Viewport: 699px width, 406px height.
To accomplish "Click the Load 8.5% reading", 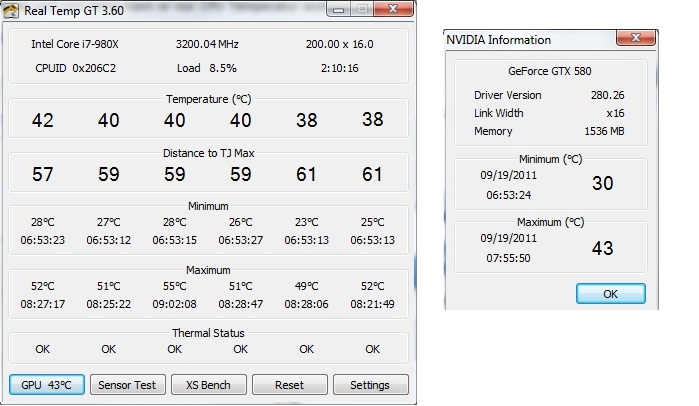I will [207, 68].
